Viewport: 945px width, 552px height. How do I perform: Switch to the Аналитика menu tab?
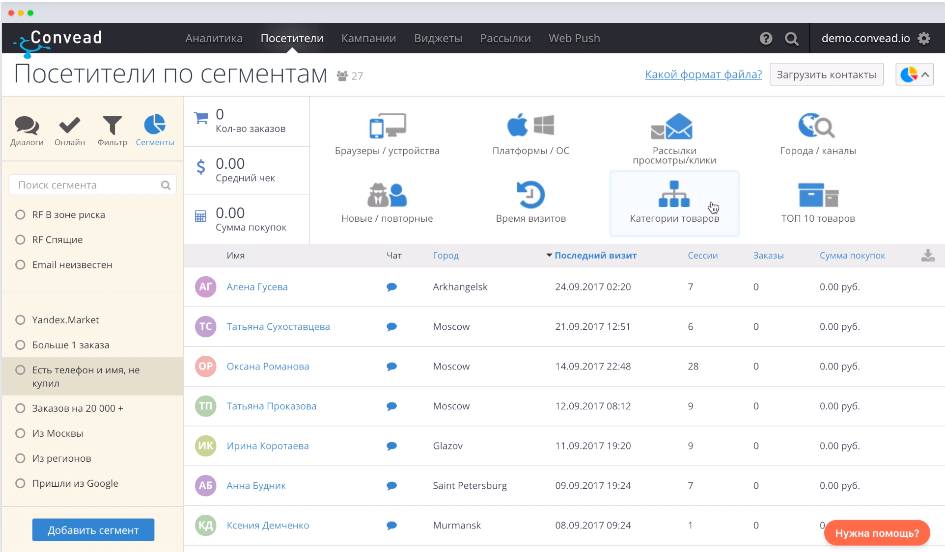(x=214, y=39)
